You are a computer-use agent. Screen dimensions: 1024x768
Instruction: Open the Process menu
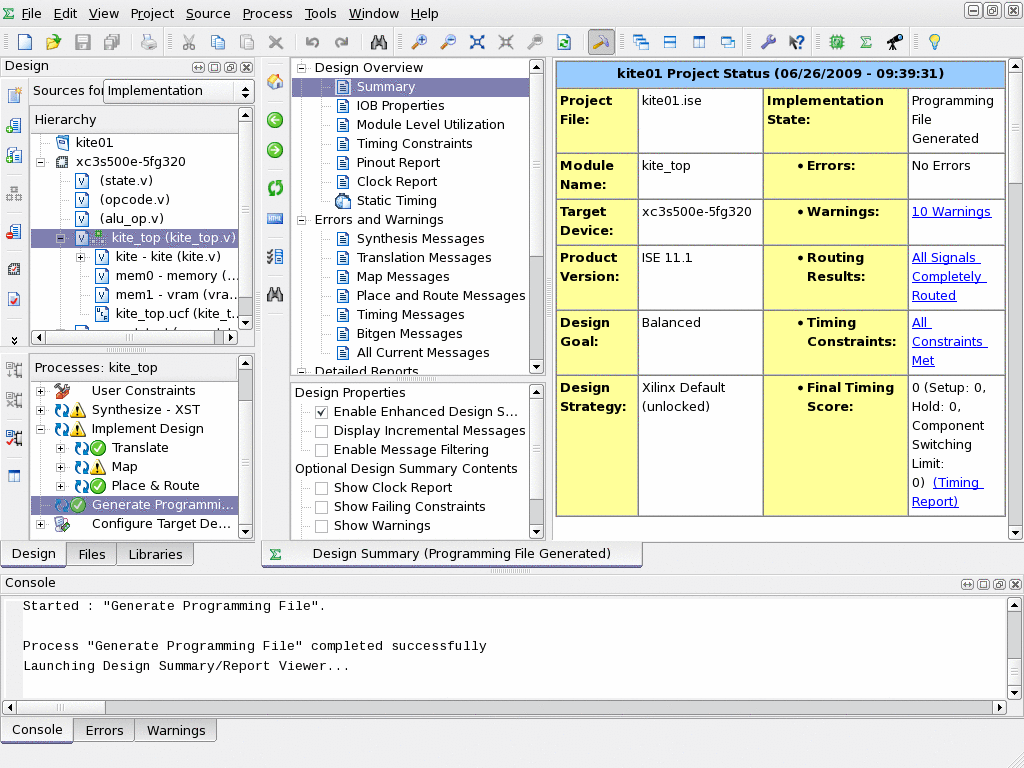pyautogui.click(x=267, y=14)
